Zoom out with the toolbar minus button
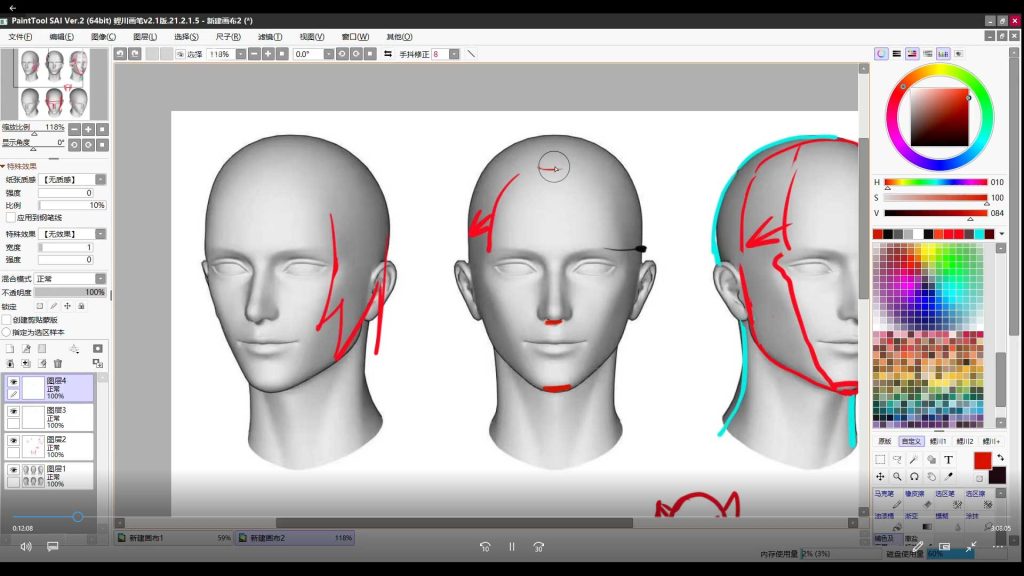This screenshot has width=1024, height=576. click(254, 54)
